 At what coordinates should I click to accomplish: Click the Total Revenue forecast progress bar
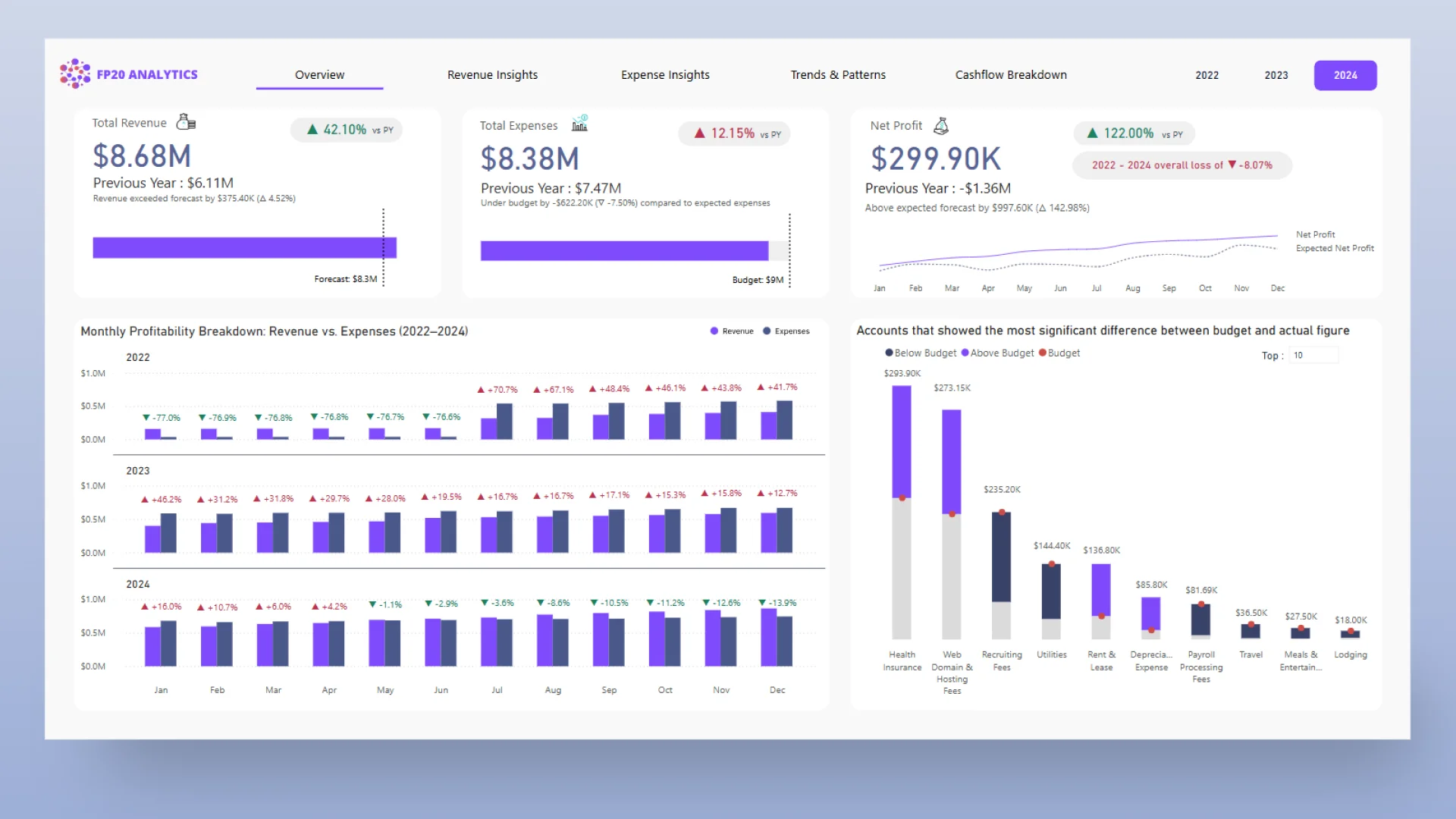(244, 248)
